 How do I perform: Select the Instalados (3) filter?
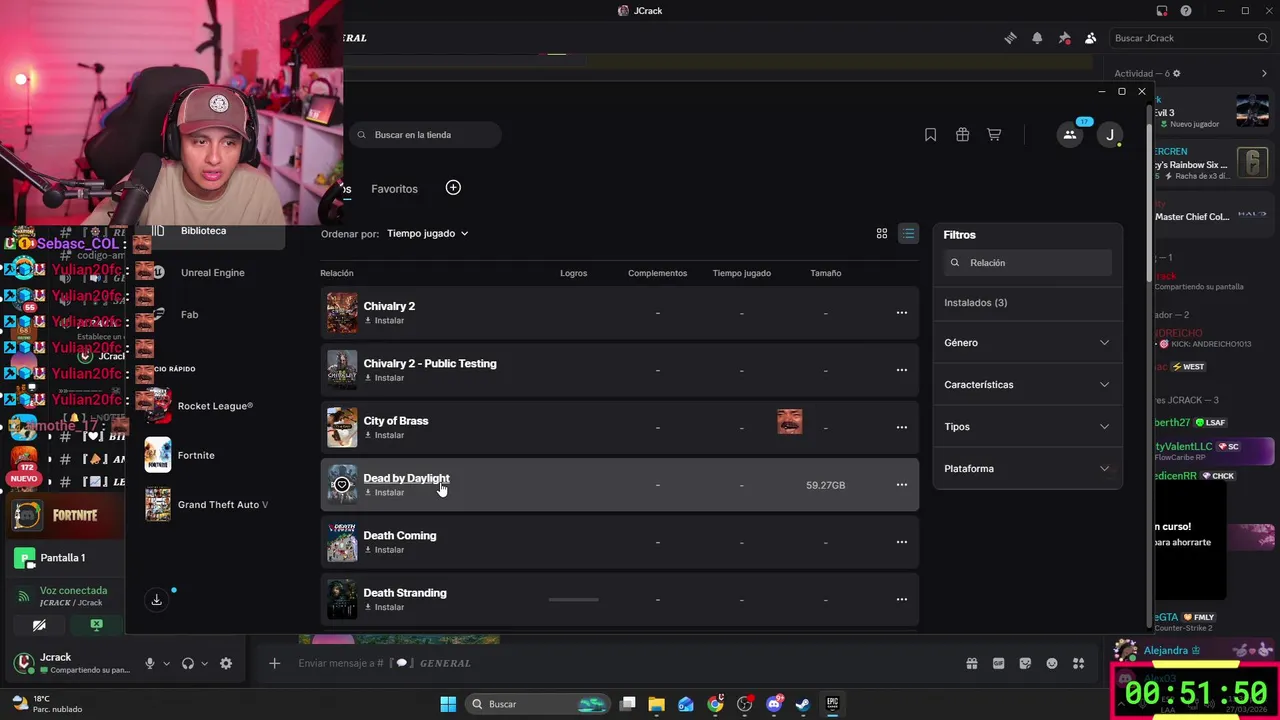coord(975,302)
